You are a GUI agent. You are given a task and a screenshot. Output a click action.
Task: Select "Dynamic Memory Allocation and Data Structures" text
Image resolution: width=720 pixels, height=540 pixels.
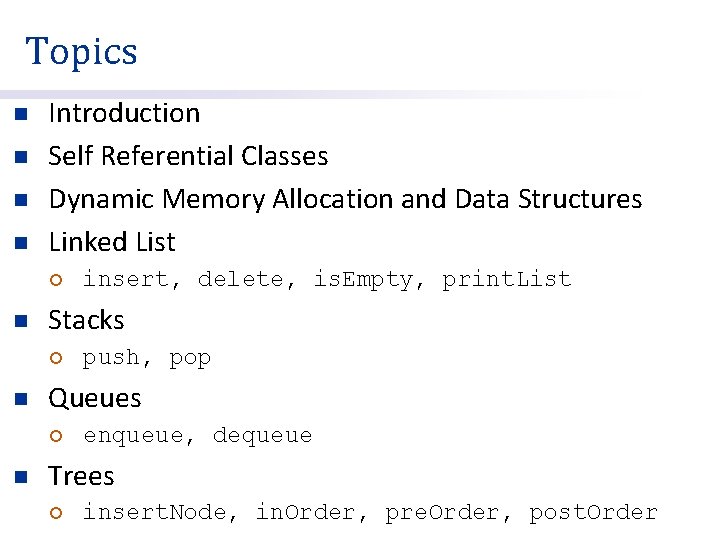(345, 199)
